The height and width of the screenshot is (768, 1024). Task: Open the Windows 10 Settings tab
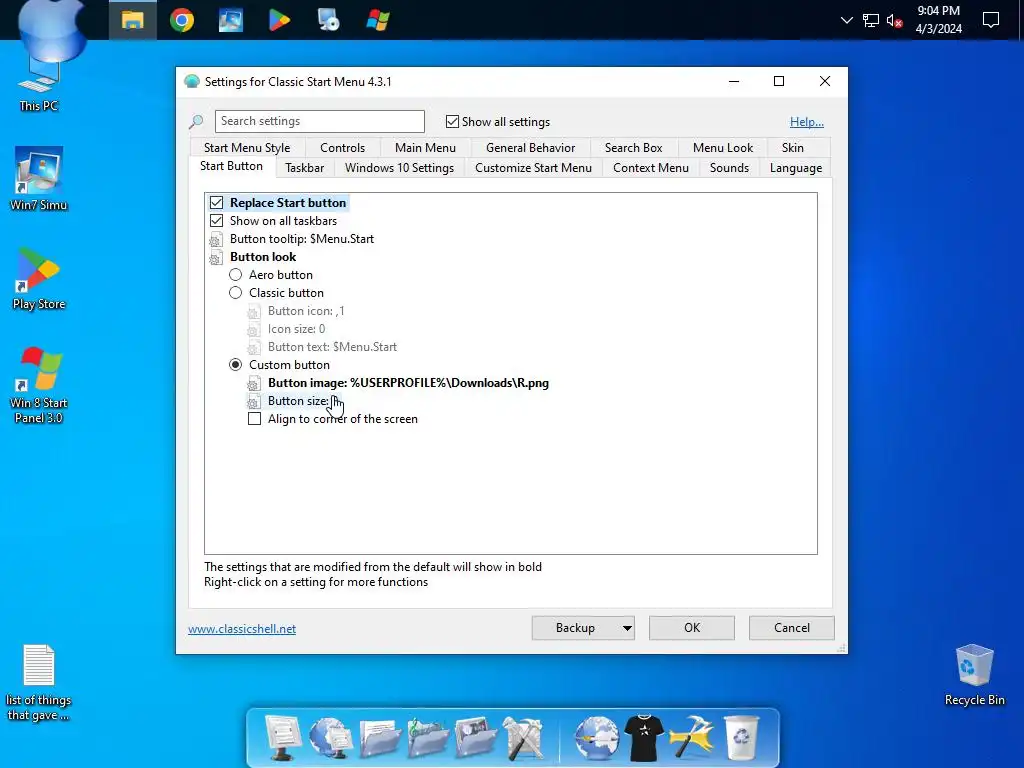point(399,168)
